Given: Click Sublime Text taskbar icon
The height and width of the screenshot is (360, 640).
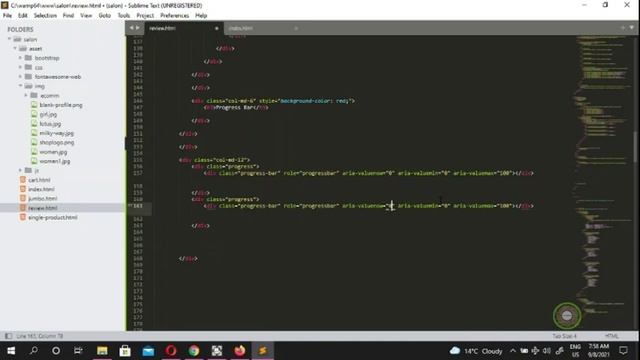Looking at the screenshot, I should coord(263,351).
